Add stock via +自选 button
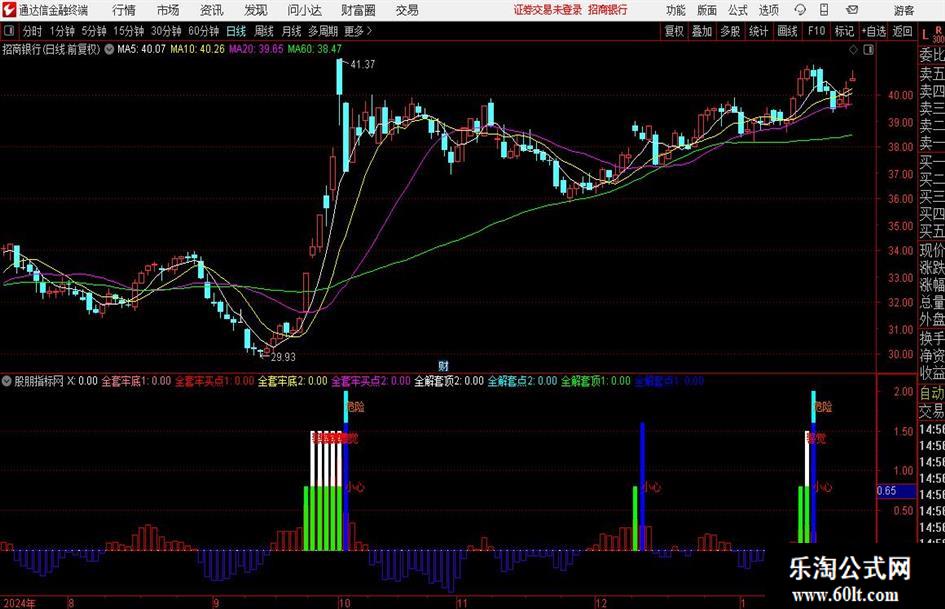Viewport: 945px width, 609px height. click(873, 31)
